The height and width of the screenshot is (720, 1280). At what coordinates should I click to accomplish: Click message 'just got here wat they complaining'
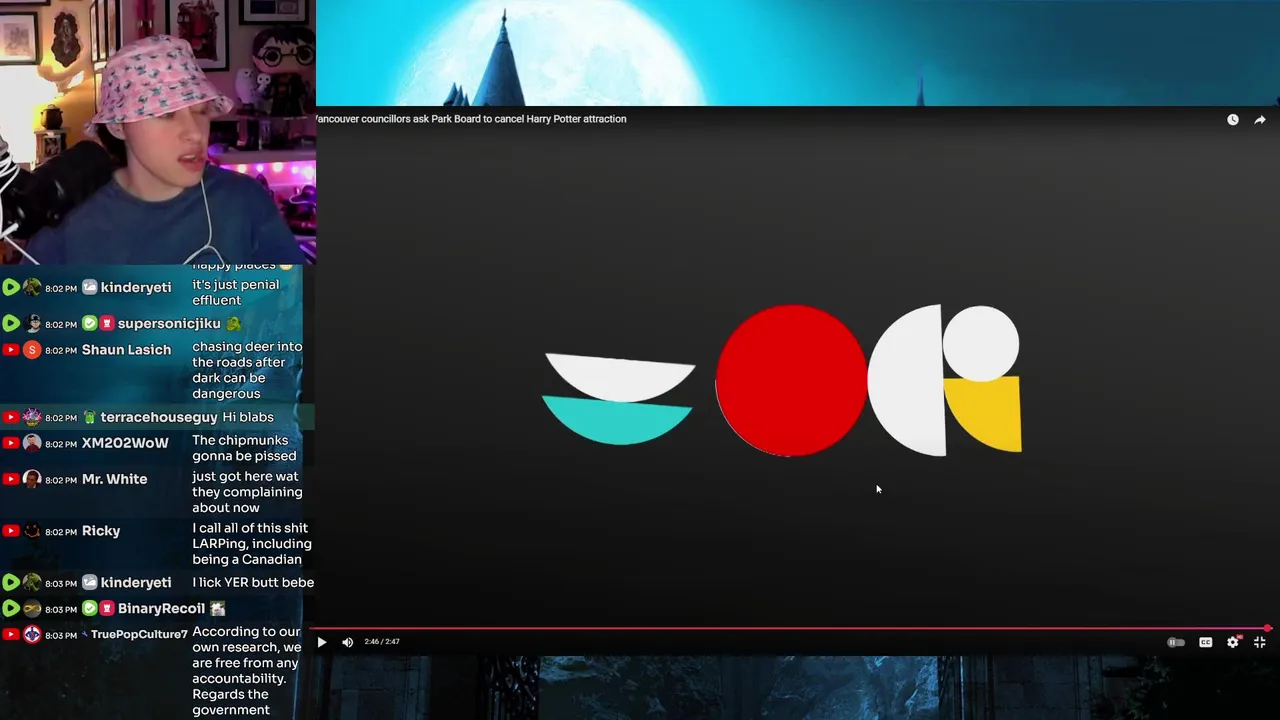247,492
